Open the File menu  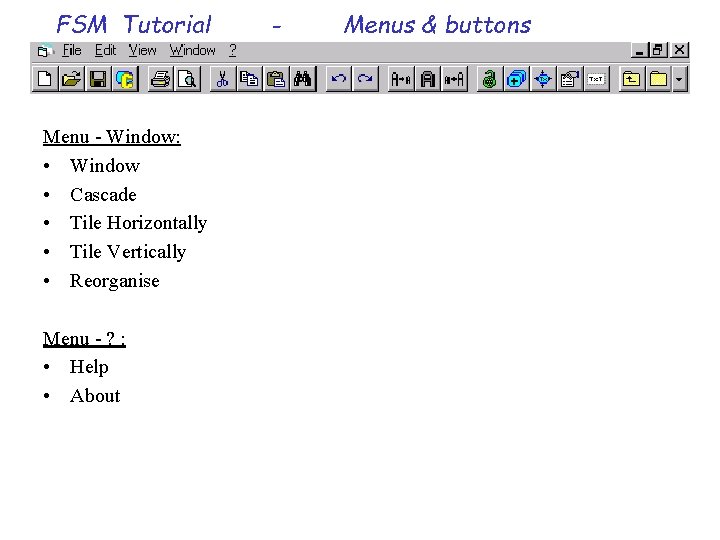point(72,50)
